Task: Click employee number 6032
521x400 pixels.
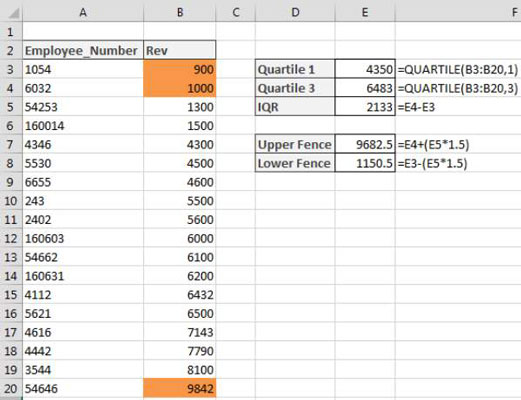Action: coord(83,88)
